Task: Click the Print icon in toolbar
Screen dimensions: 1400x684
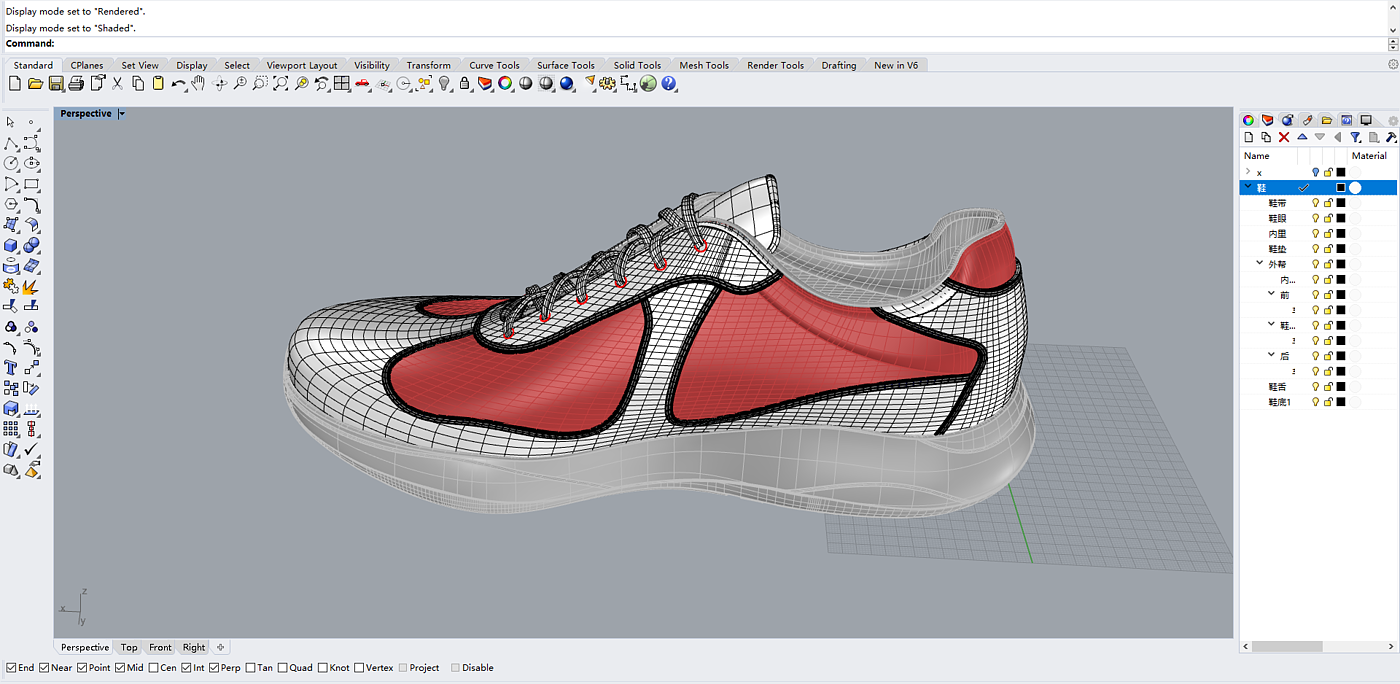Action: pos(76,84)
